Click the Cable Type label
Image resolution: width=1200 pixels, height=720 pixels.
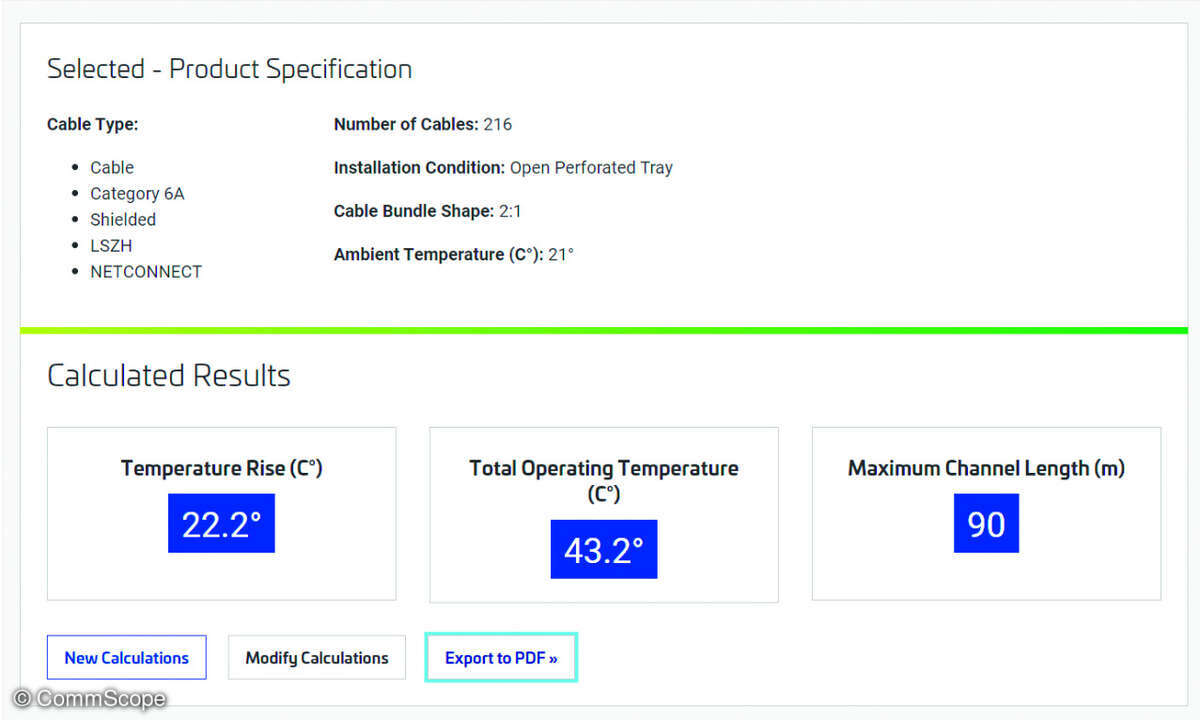93,125
